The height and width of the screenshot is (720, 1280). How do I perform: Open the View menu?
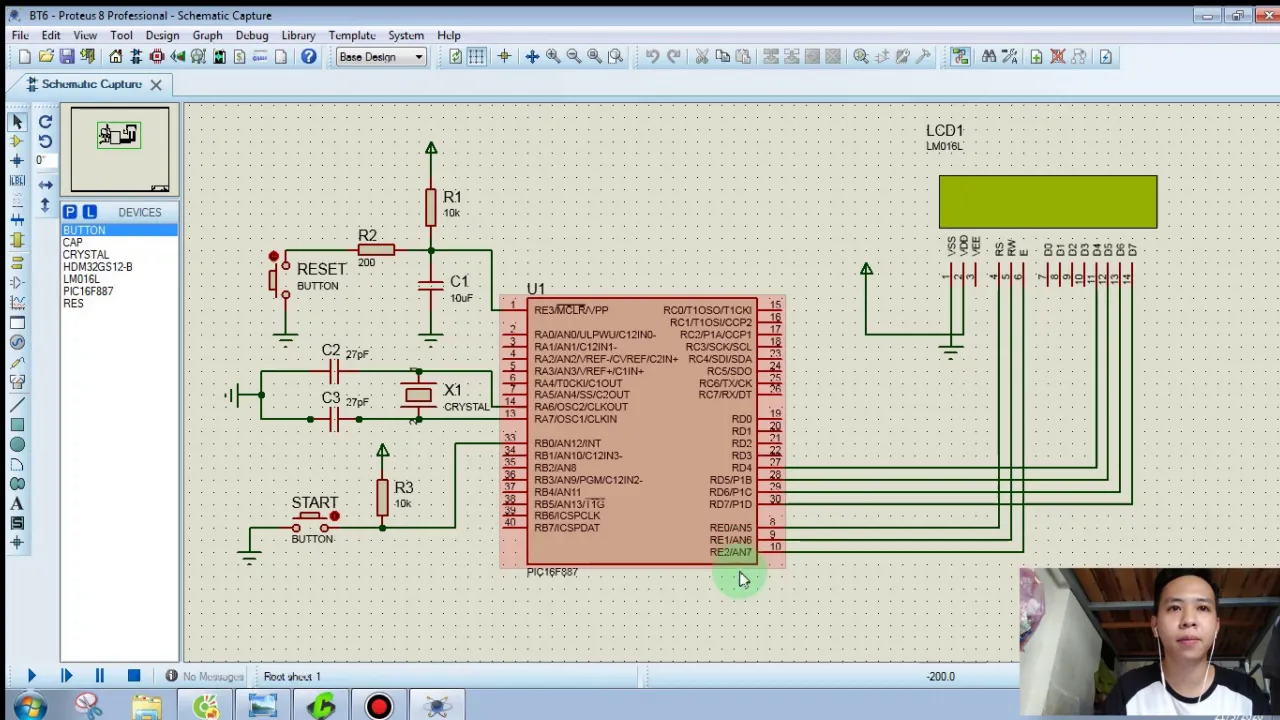(x=85, y=35)
